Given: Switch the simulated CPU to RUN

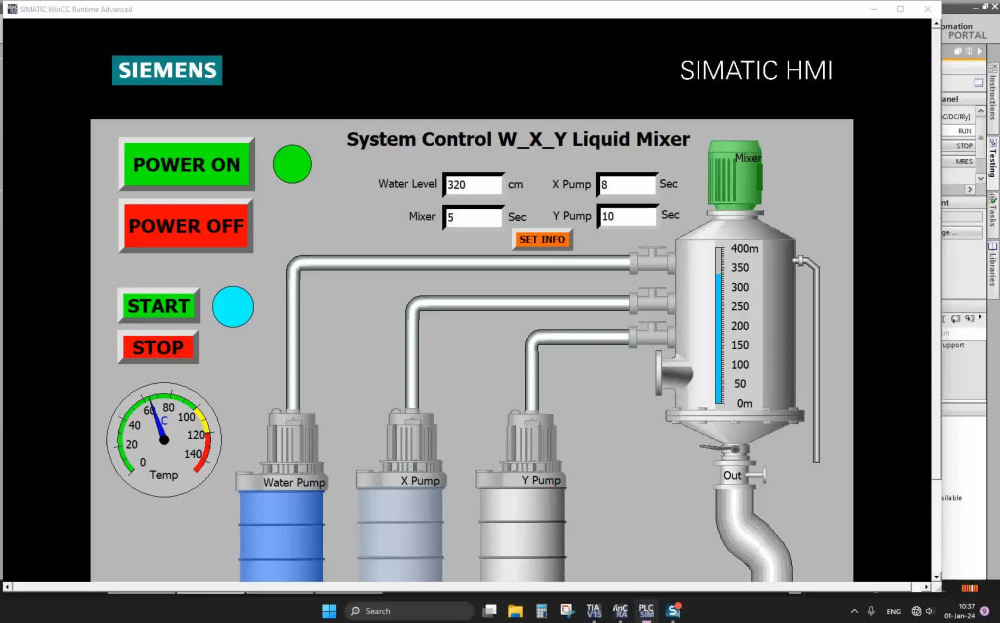Looking at the screenshot, I should (965, 132).
